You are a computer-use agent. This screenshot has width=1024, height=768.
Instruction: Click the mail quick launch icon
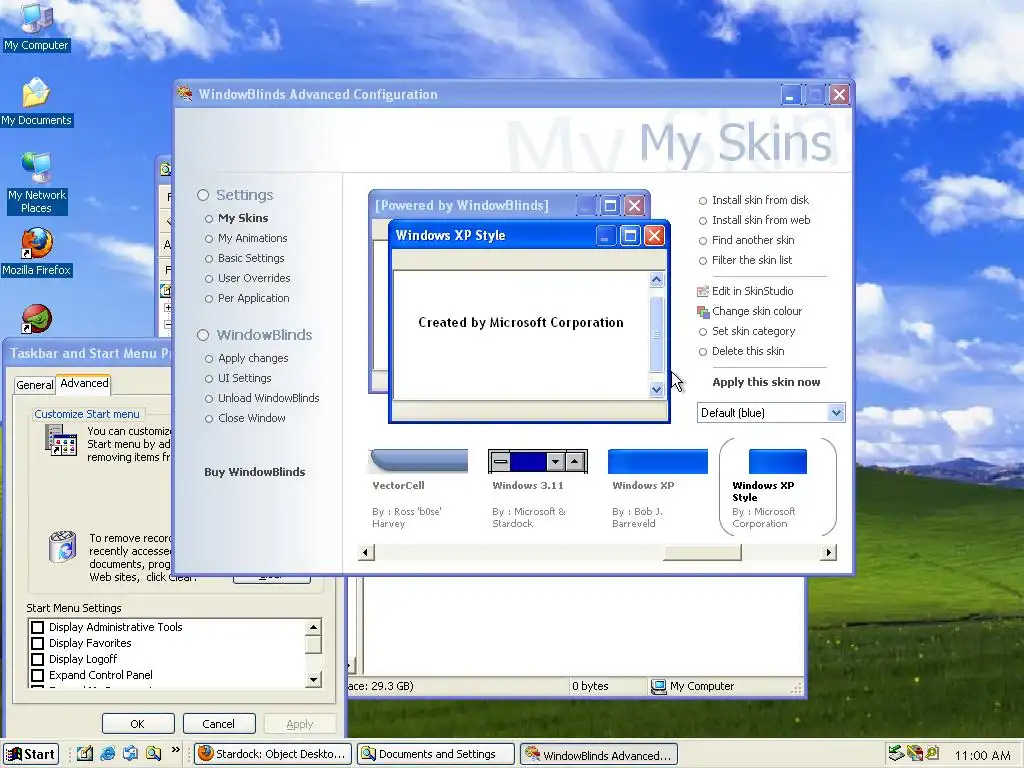tap(131, 753)
